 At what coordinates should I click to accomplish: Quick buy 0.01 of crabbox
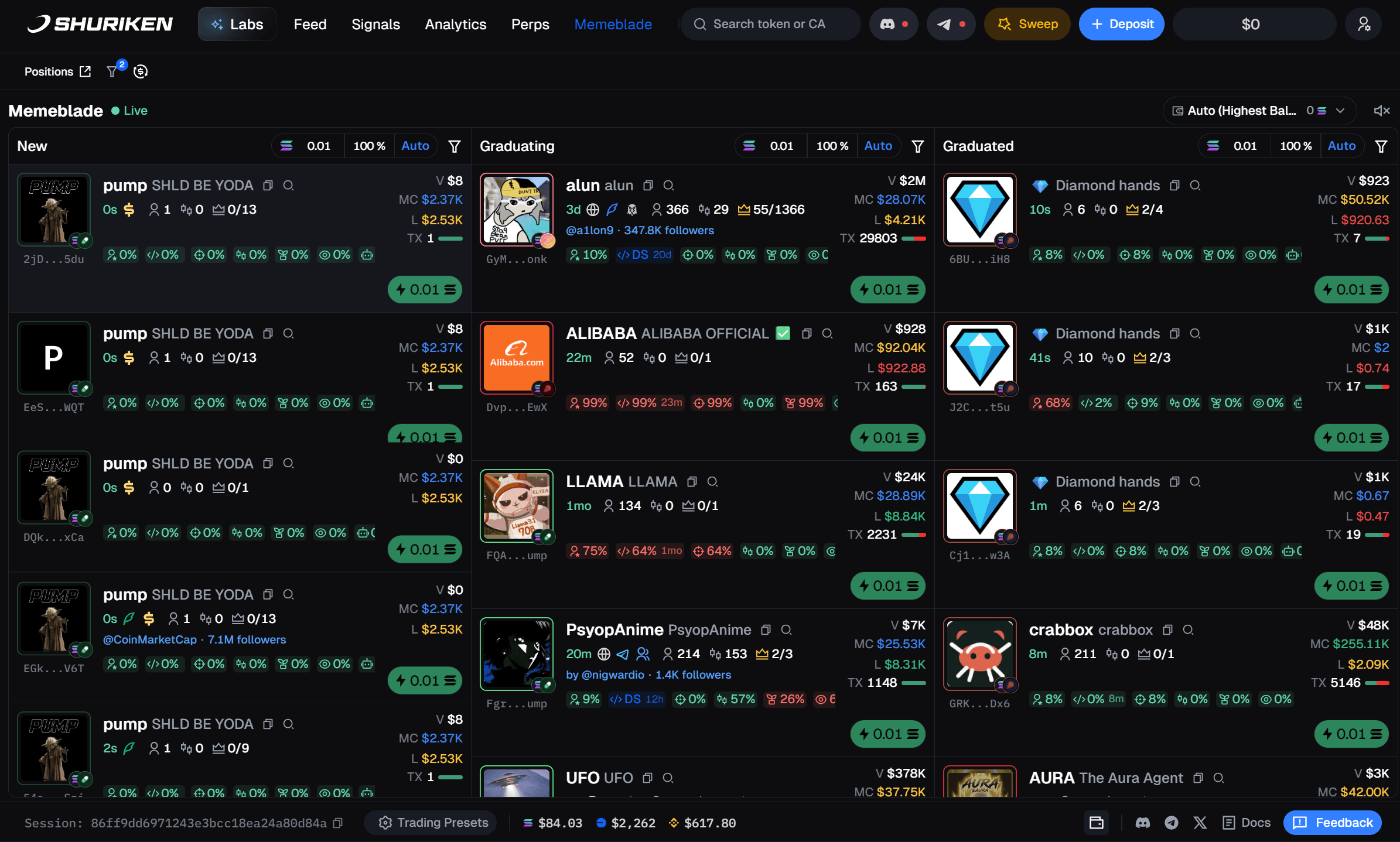pos(1351,734)
